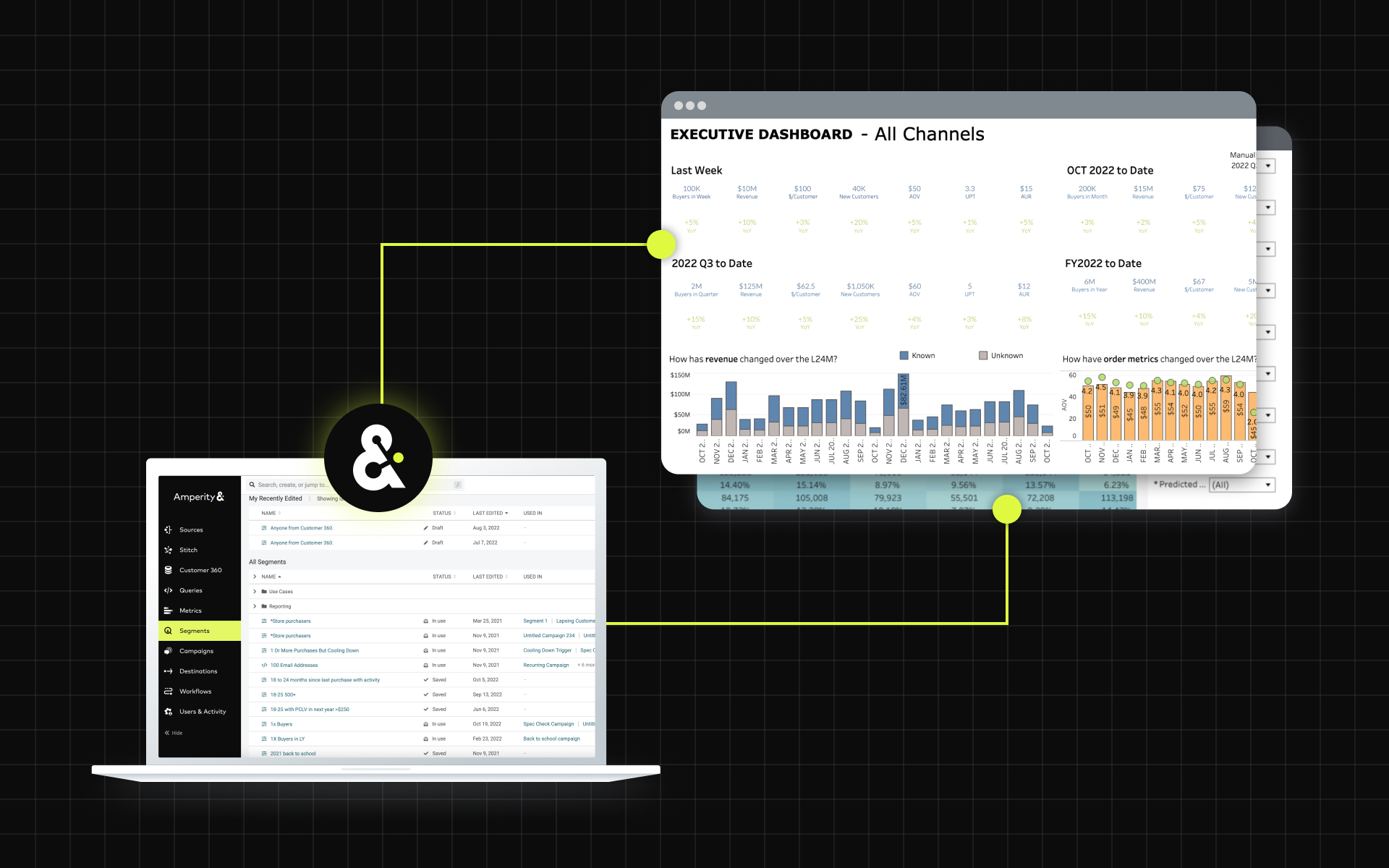Image resolution: width=1389 pixels, height=868 pixels.
Task: Open Customer 360 database icon
Action: point(168,570)
